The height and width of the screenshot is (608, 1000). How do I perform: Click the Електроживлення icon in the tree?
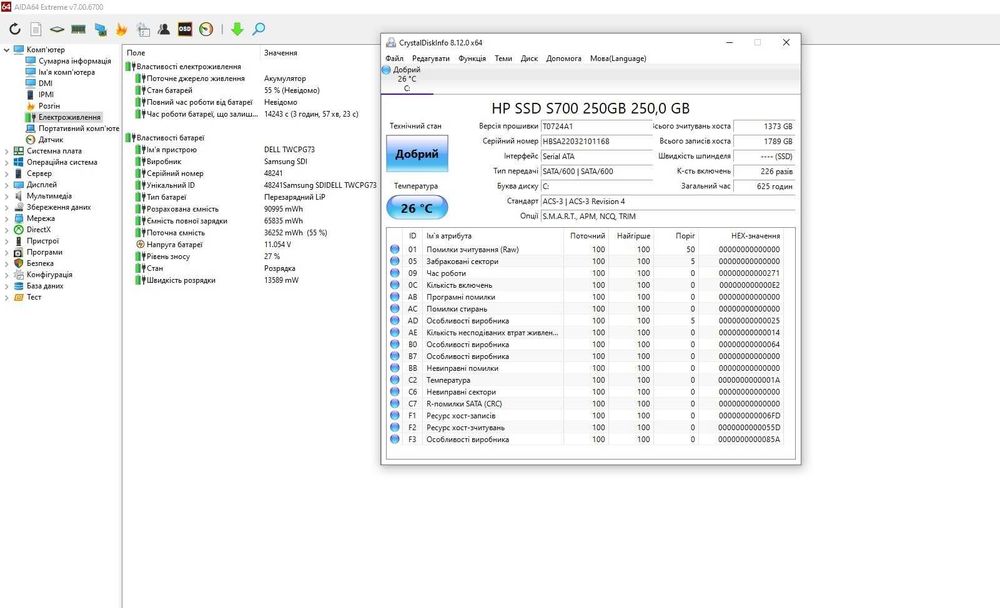coord(30,117)
